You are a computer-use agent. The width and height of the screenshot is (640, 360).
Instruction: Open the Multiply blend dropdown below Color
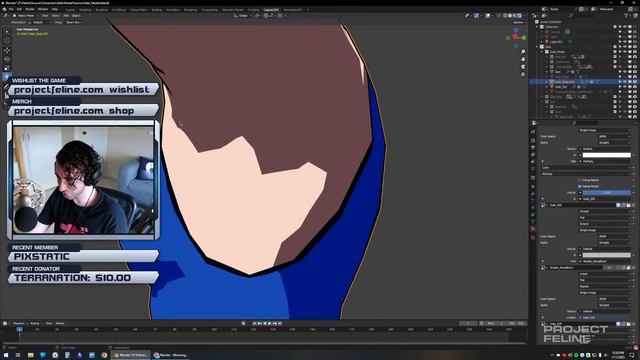(x=586, y=174)
